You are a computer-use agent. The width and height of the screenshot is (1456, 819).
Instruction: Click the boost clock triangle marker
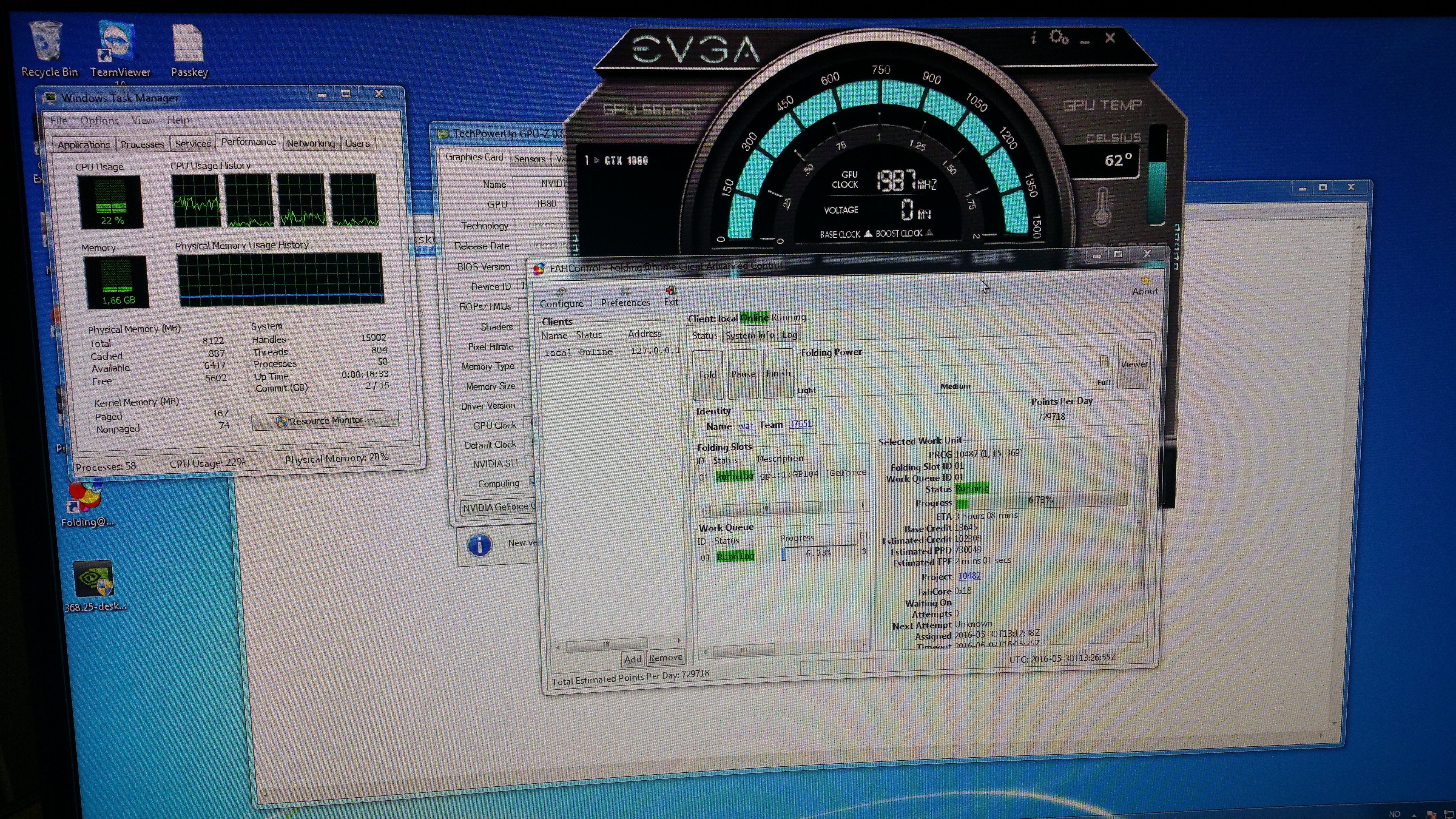[929, 232]
